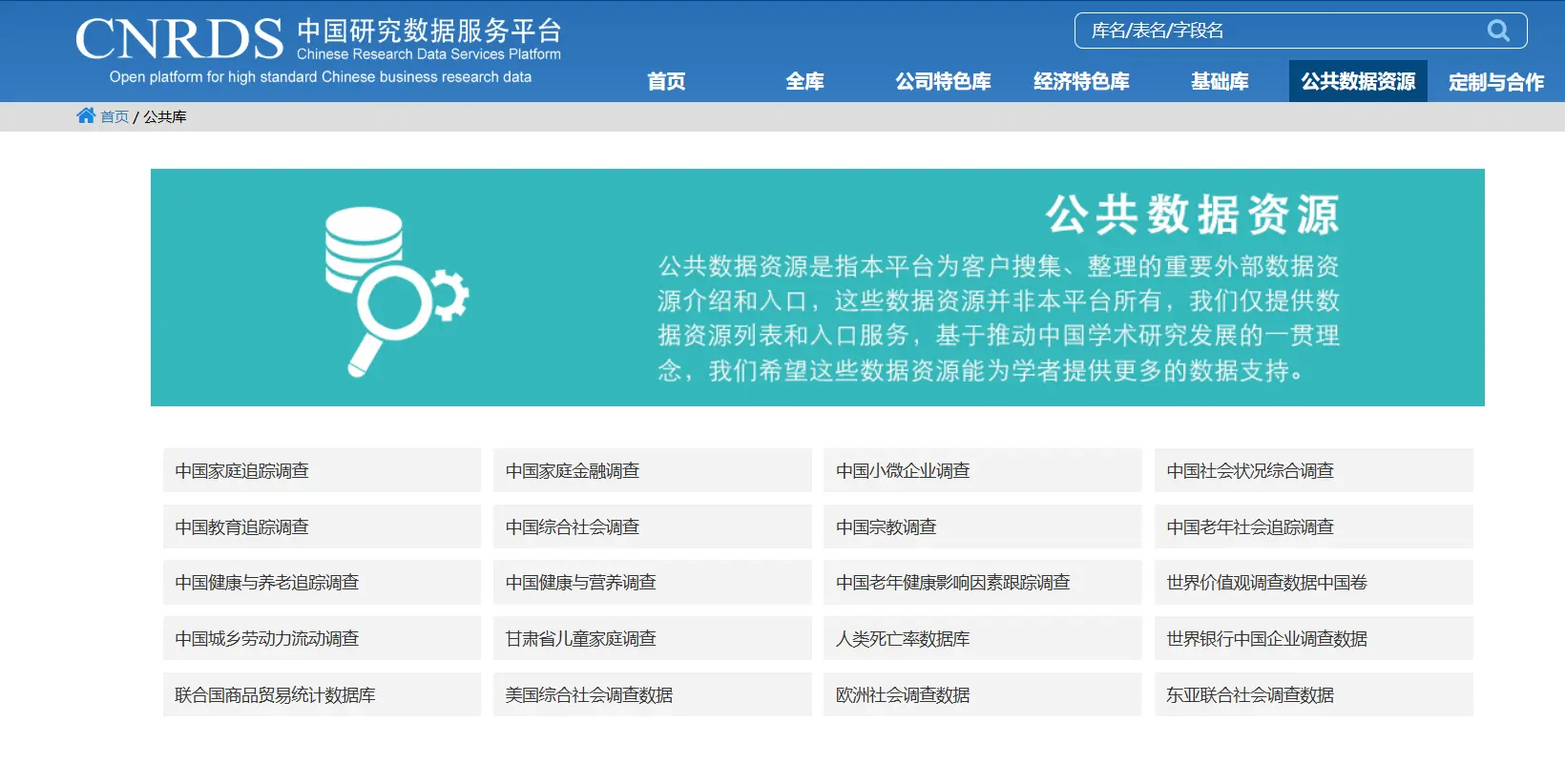Open the 中国家庭金融调查 link

(x=573, y=471)
